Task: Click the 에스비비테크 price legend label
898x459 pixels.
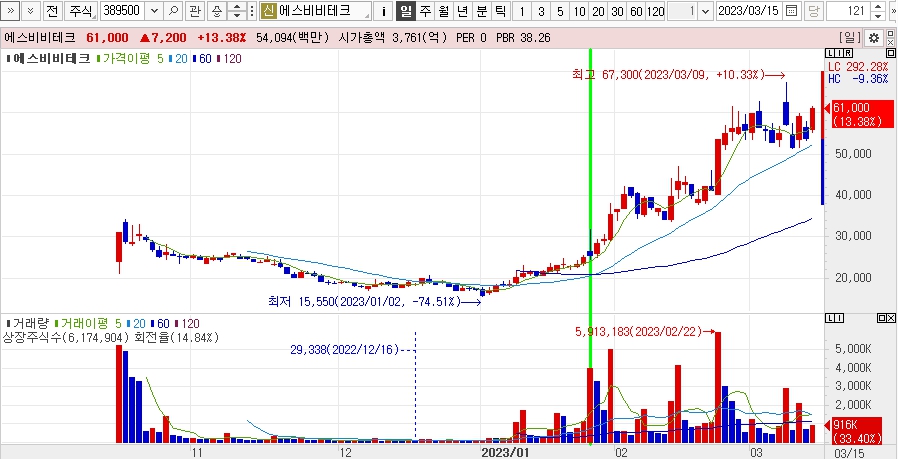Action: tap(49, 58)
